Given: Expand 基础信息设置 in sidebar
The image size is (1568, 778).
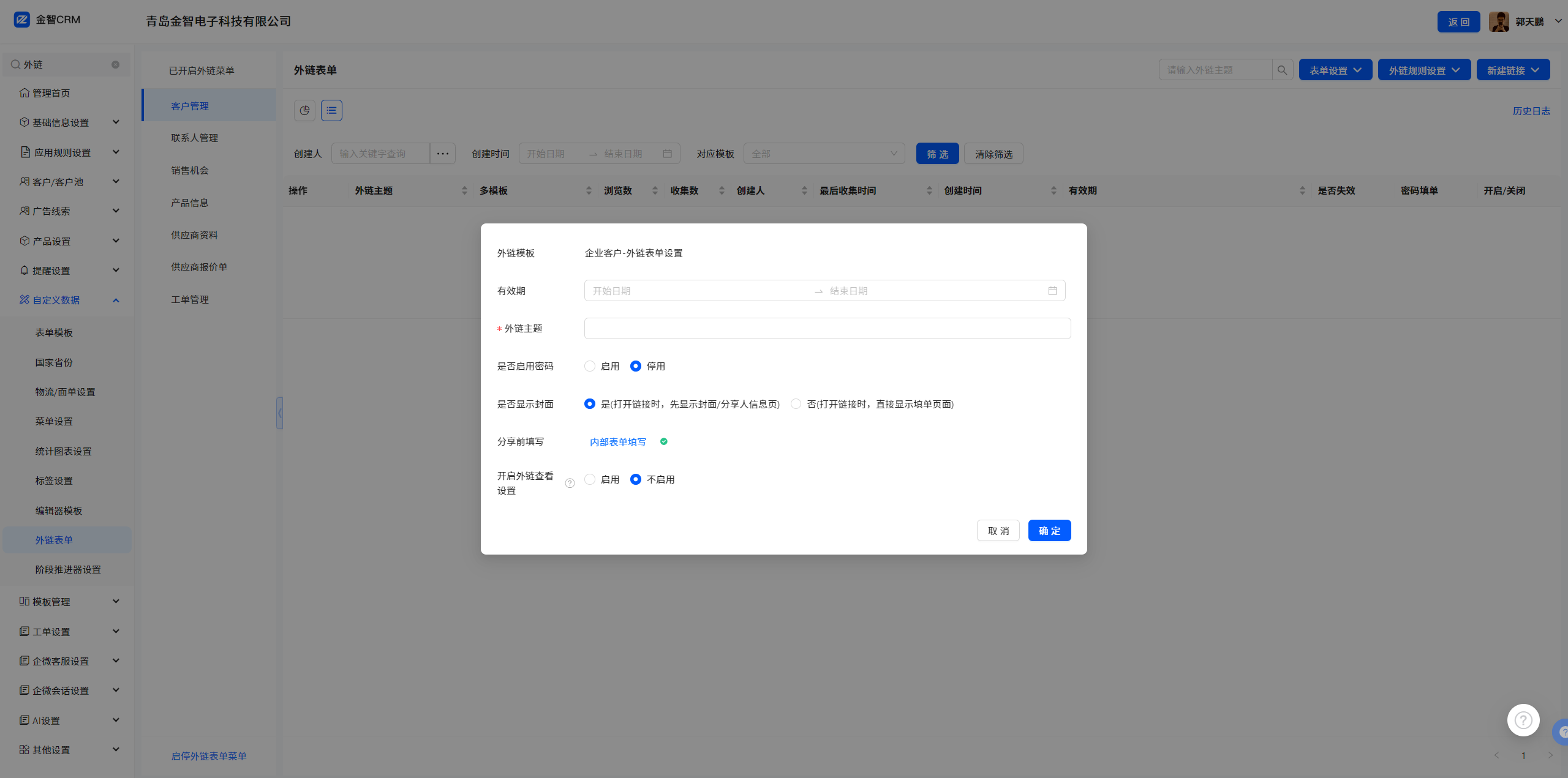Looking at the screenshot, I should [67, 122].
